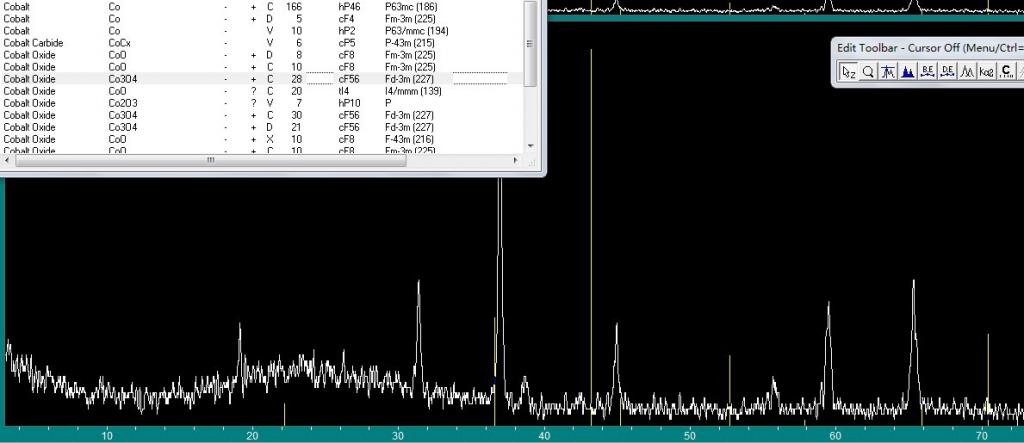The height and width of the screenshot is (443, 1024).
Task: Select the Cobalt row with cF4
Action: point(261,19)
